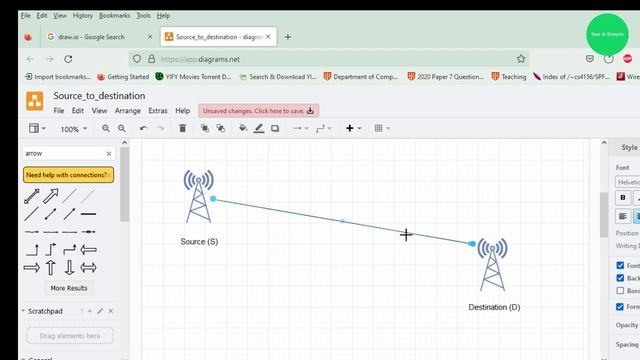
Task: Select the thick horizontal line shape
Action: click(x=89, y=214)
